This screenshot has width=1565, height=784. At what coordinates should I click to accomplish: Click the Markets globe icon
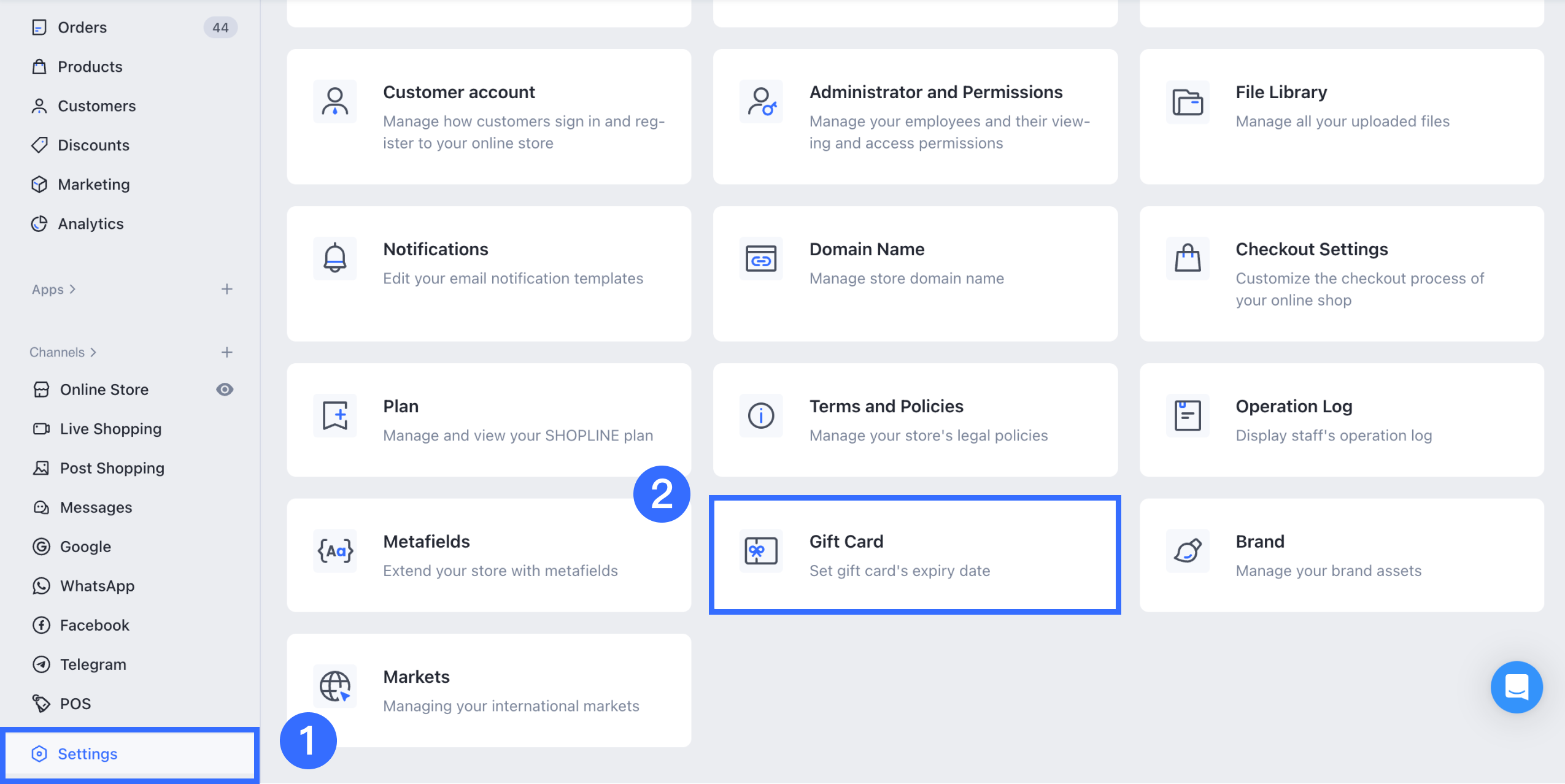335,686
